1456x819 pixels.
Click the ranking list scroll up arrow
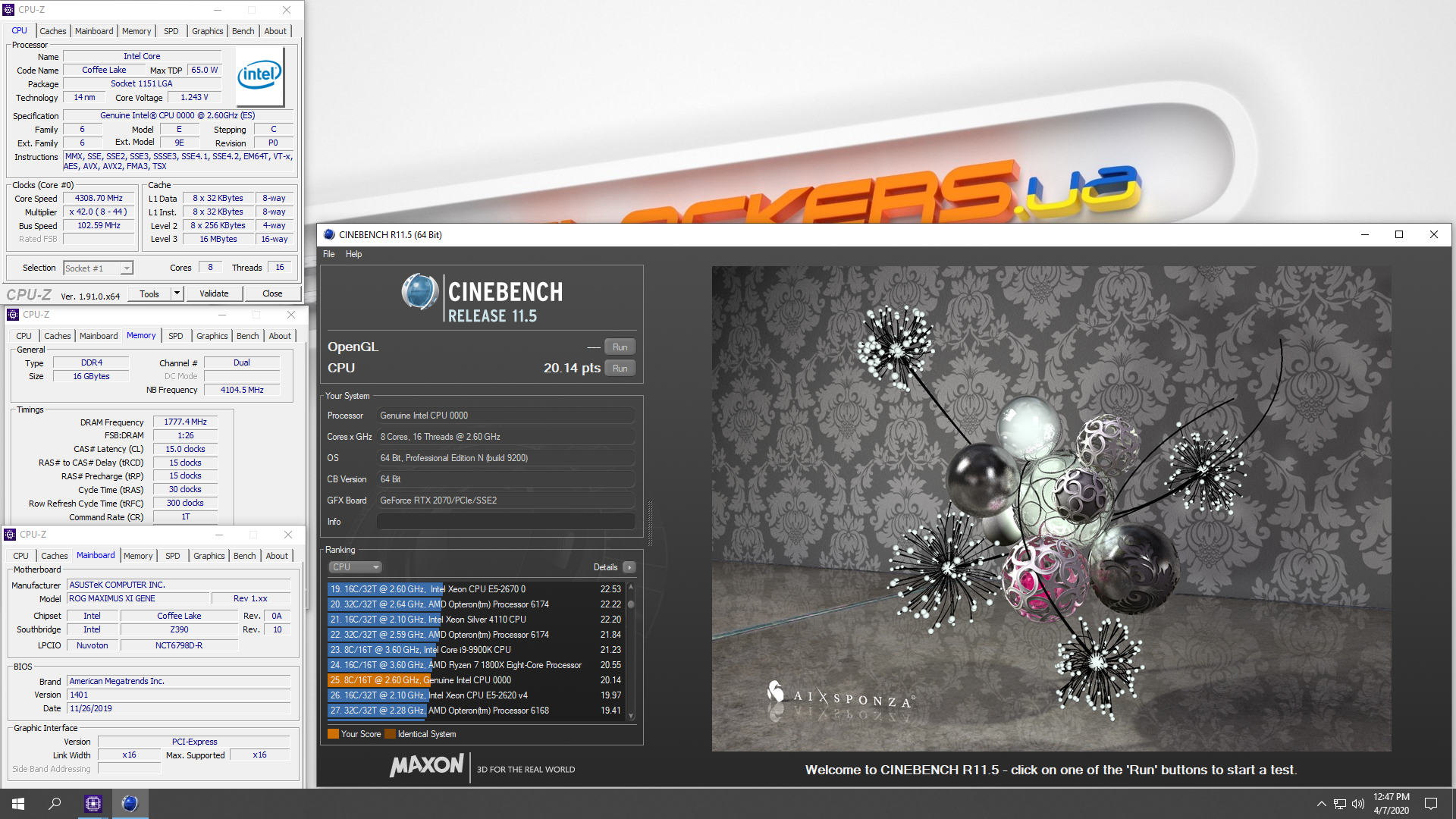(x=631, y=587)
